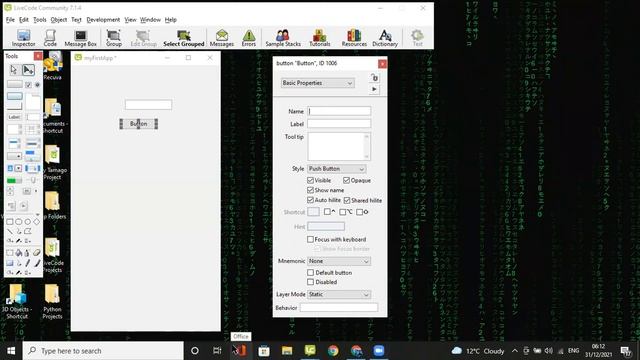Click the lock icon in the property inspector
The width and height of the screenshot is (640, 360).
[374, 78]
